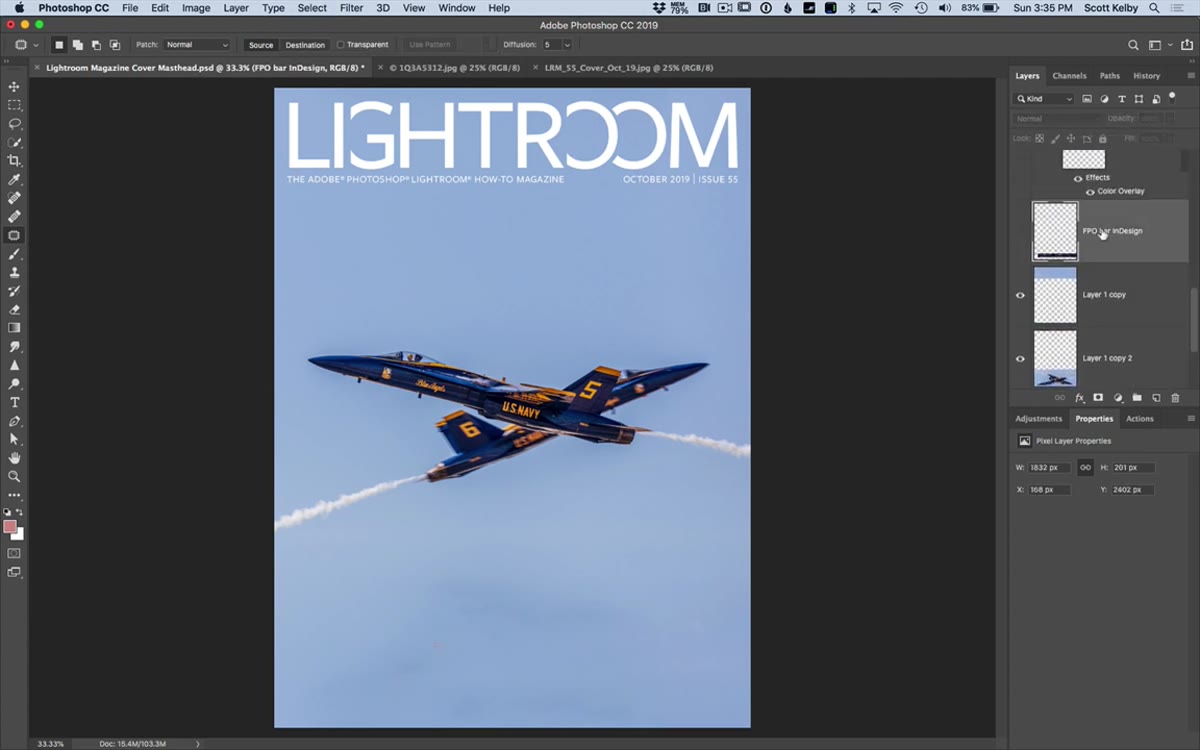Select the Crop tool
This screenshot has width=1200, height=750.
click(14, 161)
